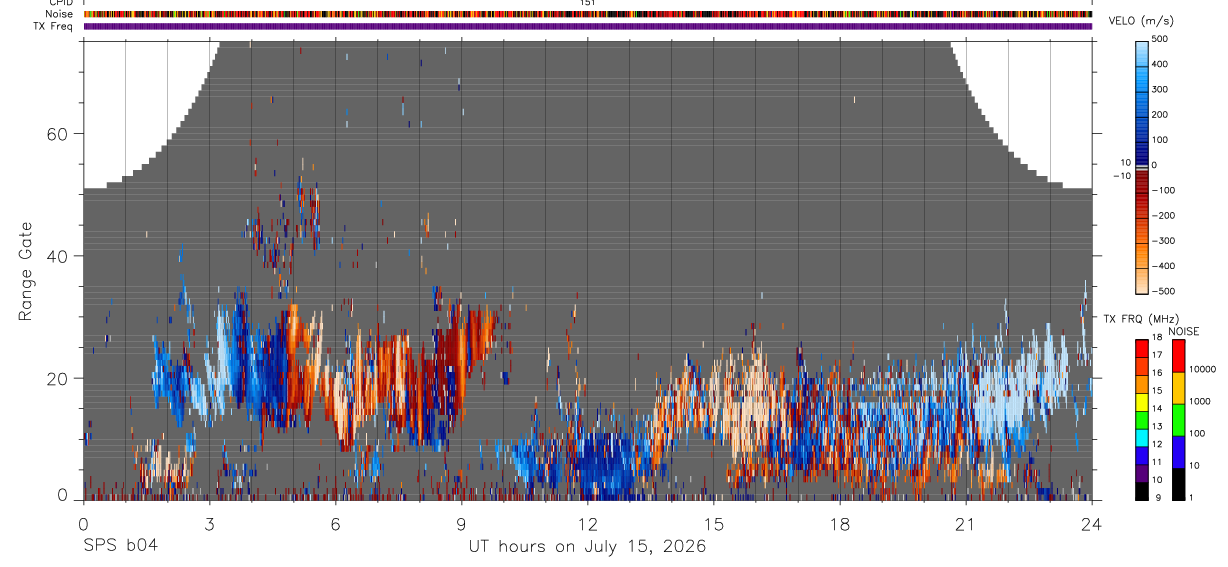Screen dimensions: 1228x567
Task: Click the Noise strip label at top
Action: pos(58,14)
